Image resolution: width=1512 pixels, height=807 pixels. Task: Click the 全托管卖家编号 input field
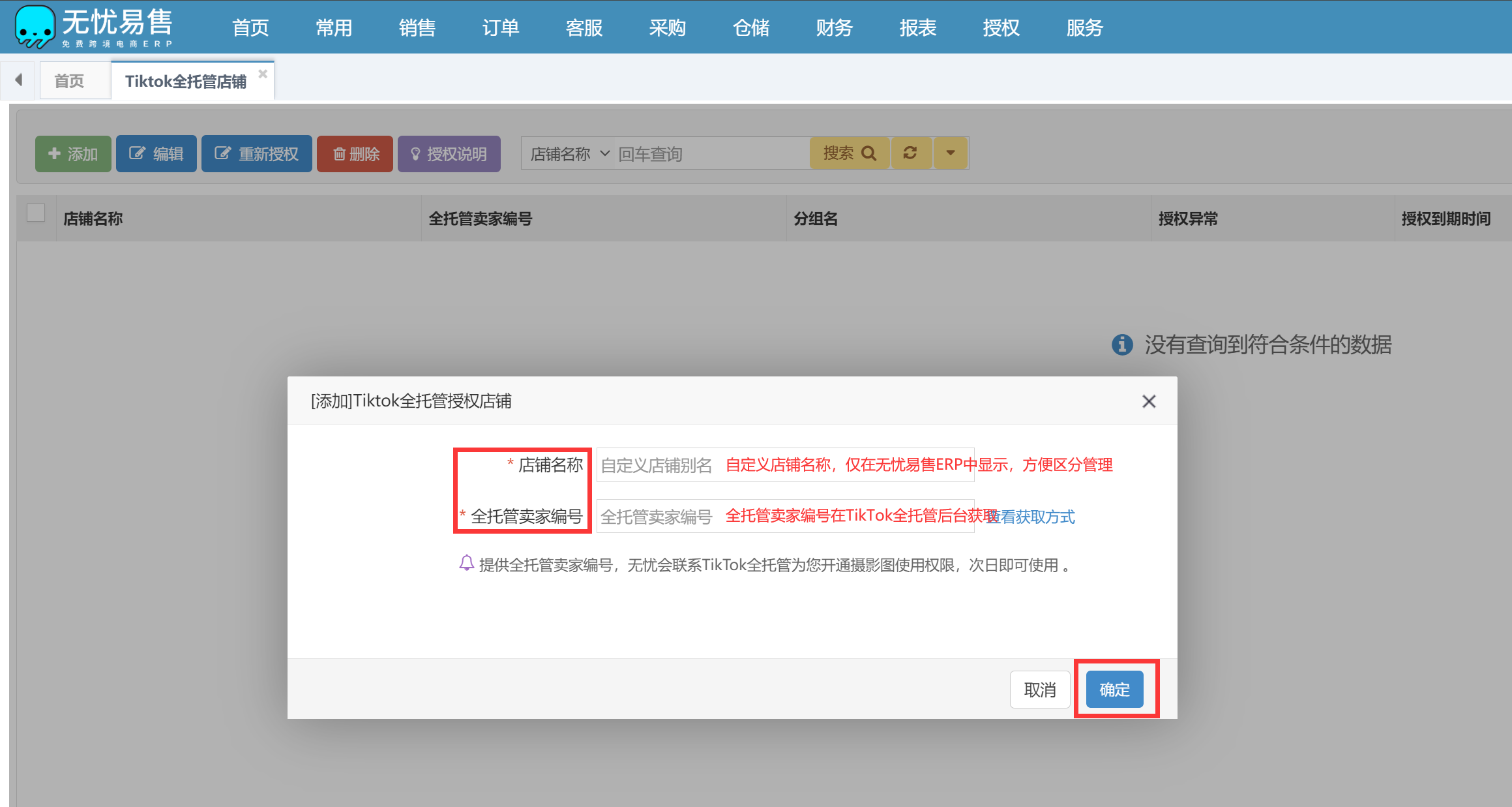coord(785,516)
